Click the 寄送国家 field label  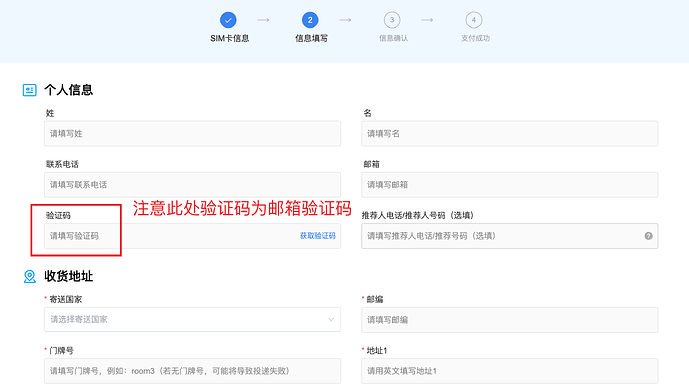coord(65,299)
